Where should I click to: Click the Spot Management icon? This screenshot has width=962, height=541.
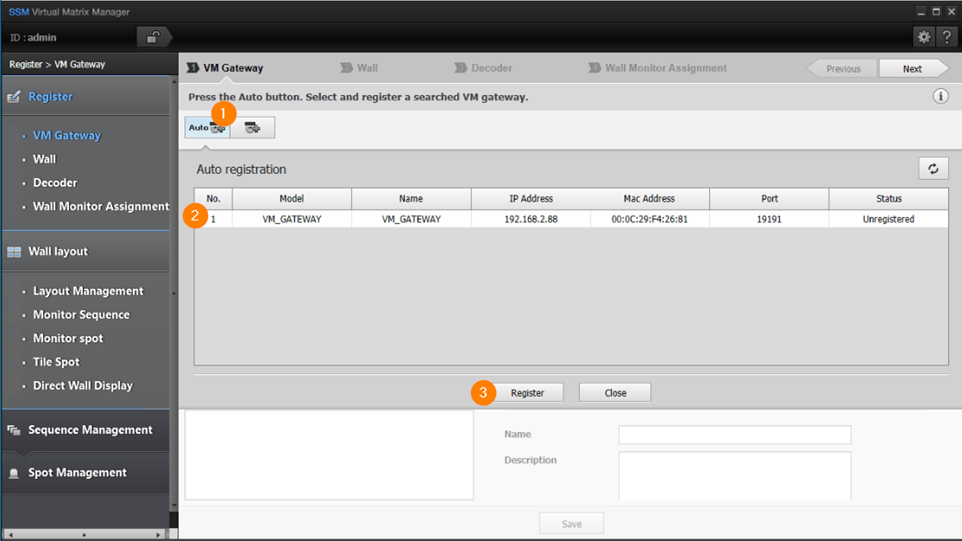(x=13, y=473)
